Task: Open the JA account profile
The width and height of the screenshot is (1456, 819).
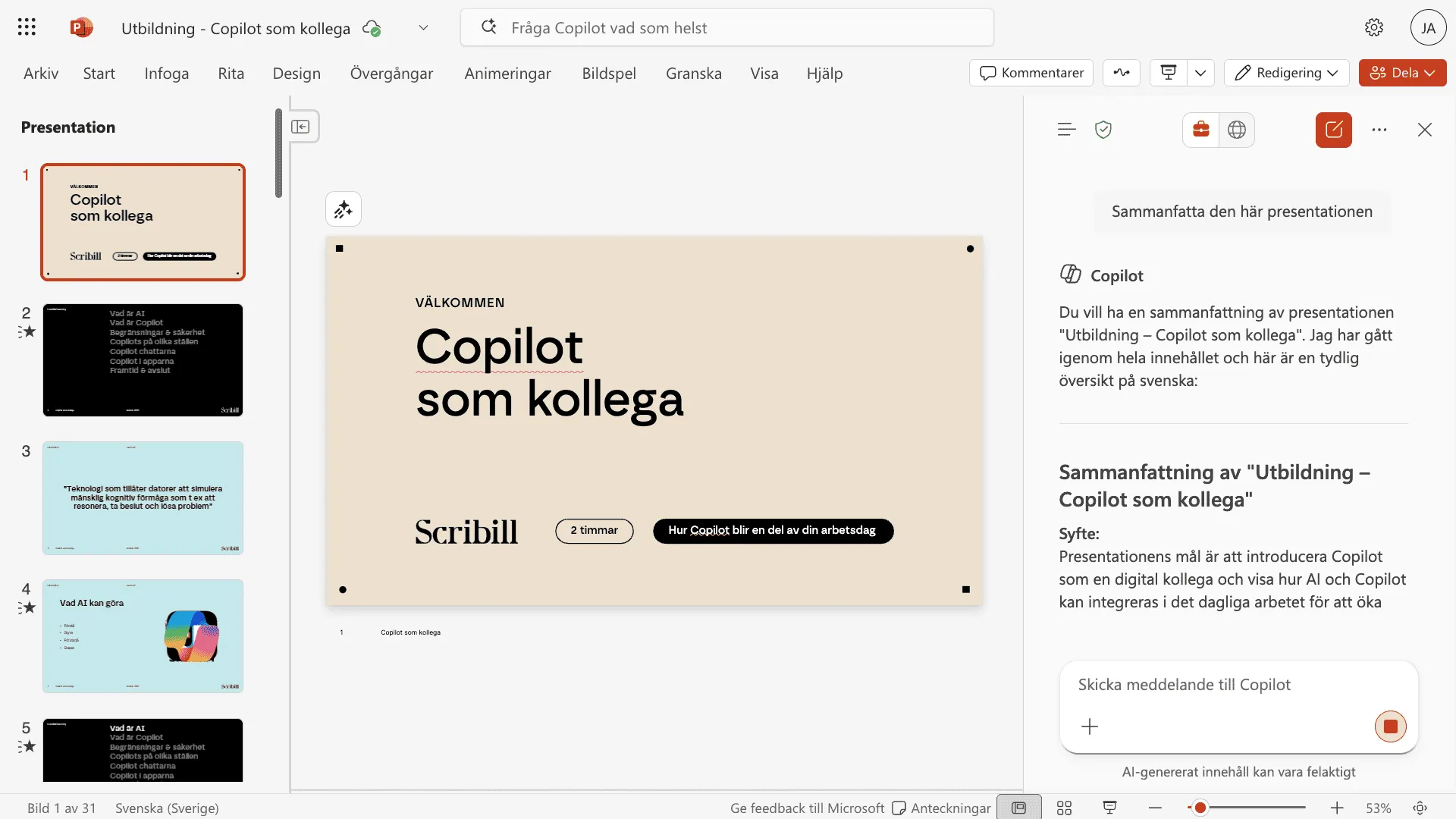Action: point(1428,28)
